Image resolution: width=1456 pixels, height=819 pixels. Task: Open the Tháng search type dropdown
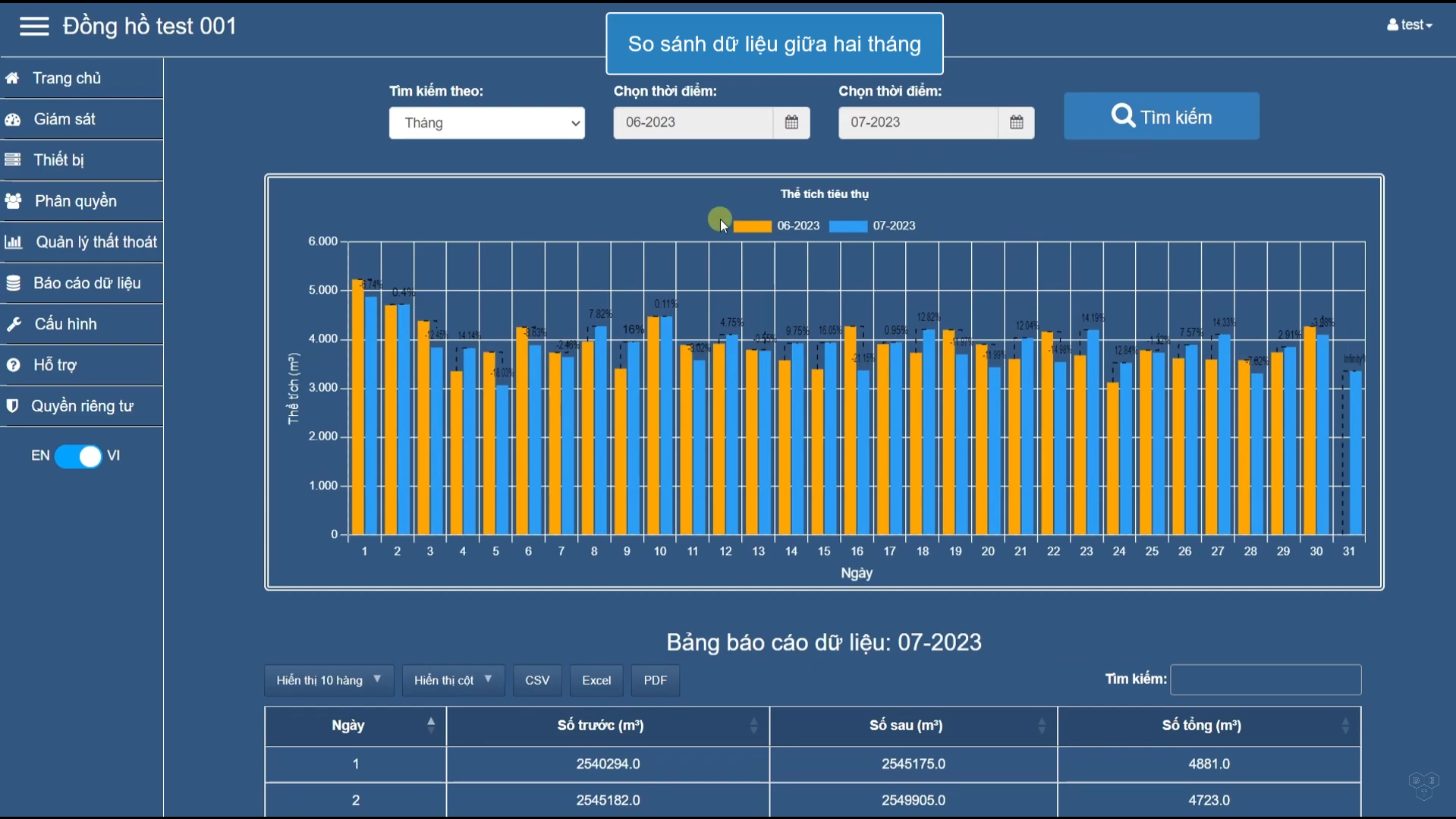(x=486, y=122)
